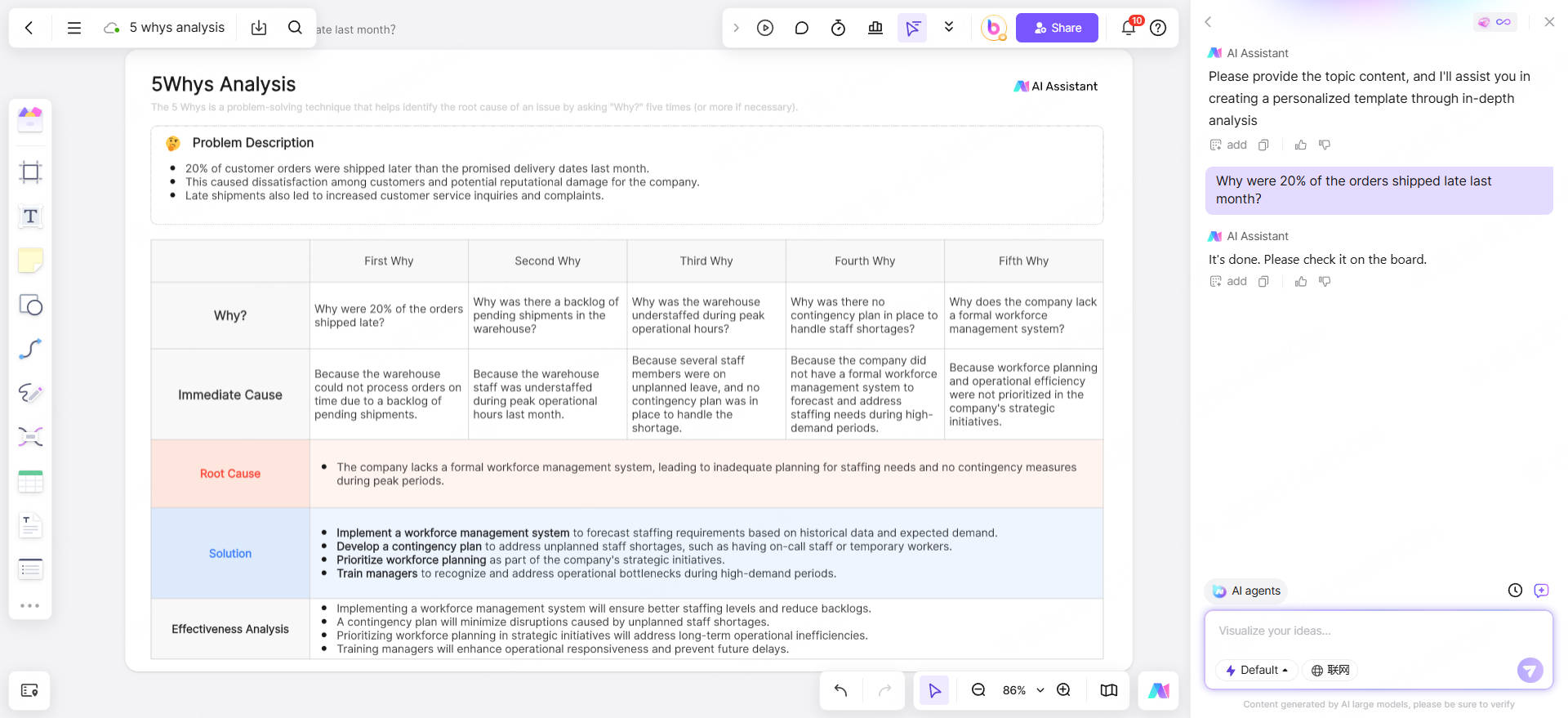The width and height of the screenshot is (1568, 718).
Task: Undo the last action
Action: pos(840,690)
